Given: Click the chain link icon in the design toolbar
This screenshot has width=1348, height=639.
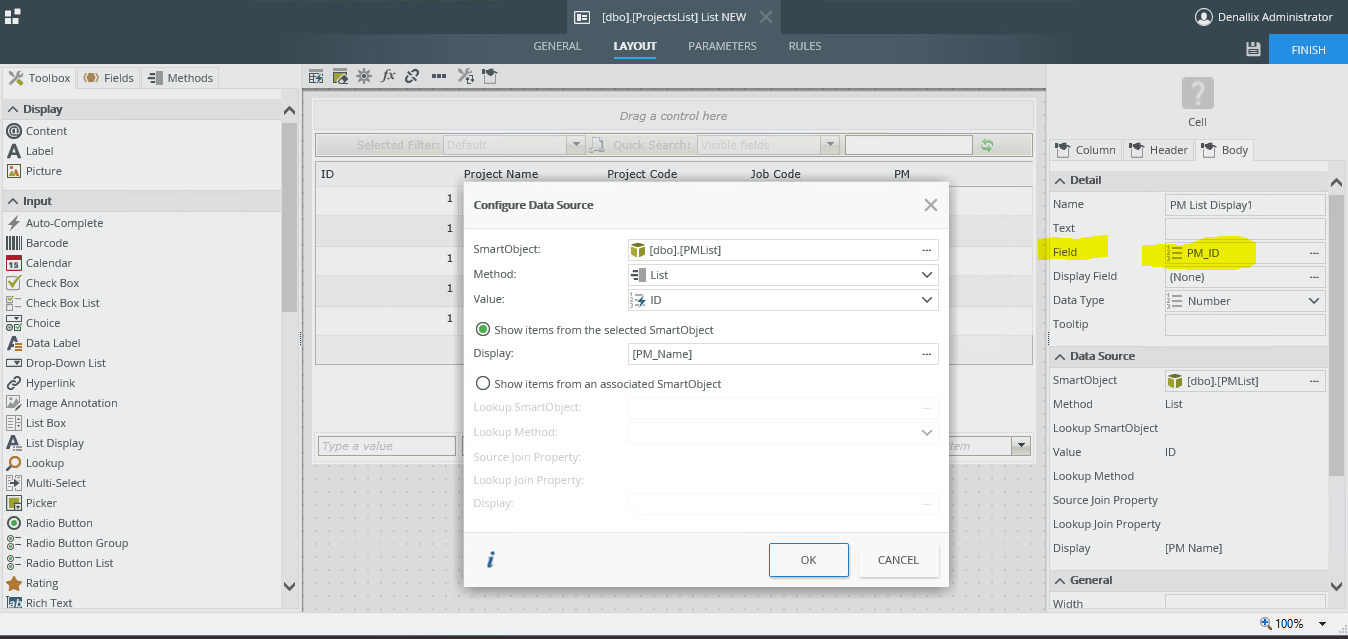Looking at the screenshot, I should tap(412, 76).
